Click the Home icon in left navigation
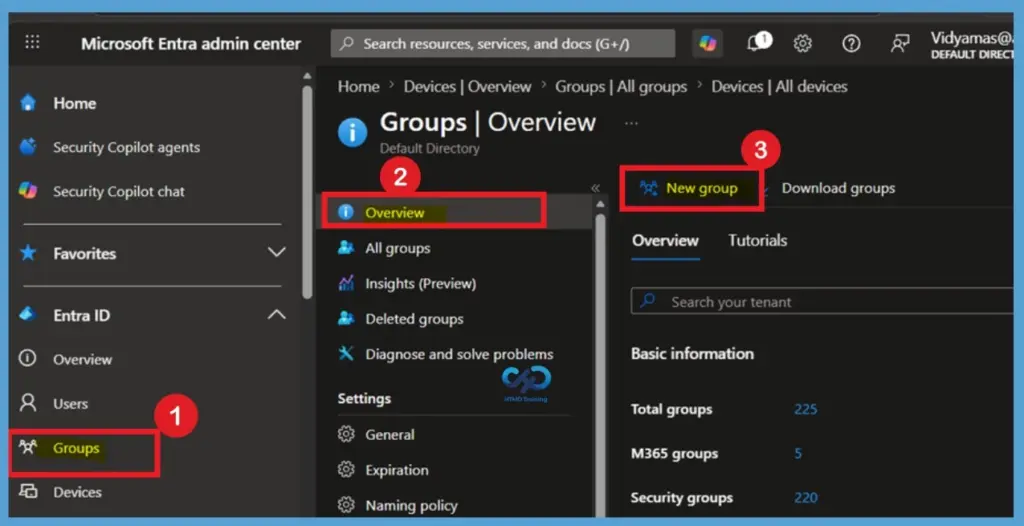The height and width of the screenshot is (526, 1024). coord(28,103)
